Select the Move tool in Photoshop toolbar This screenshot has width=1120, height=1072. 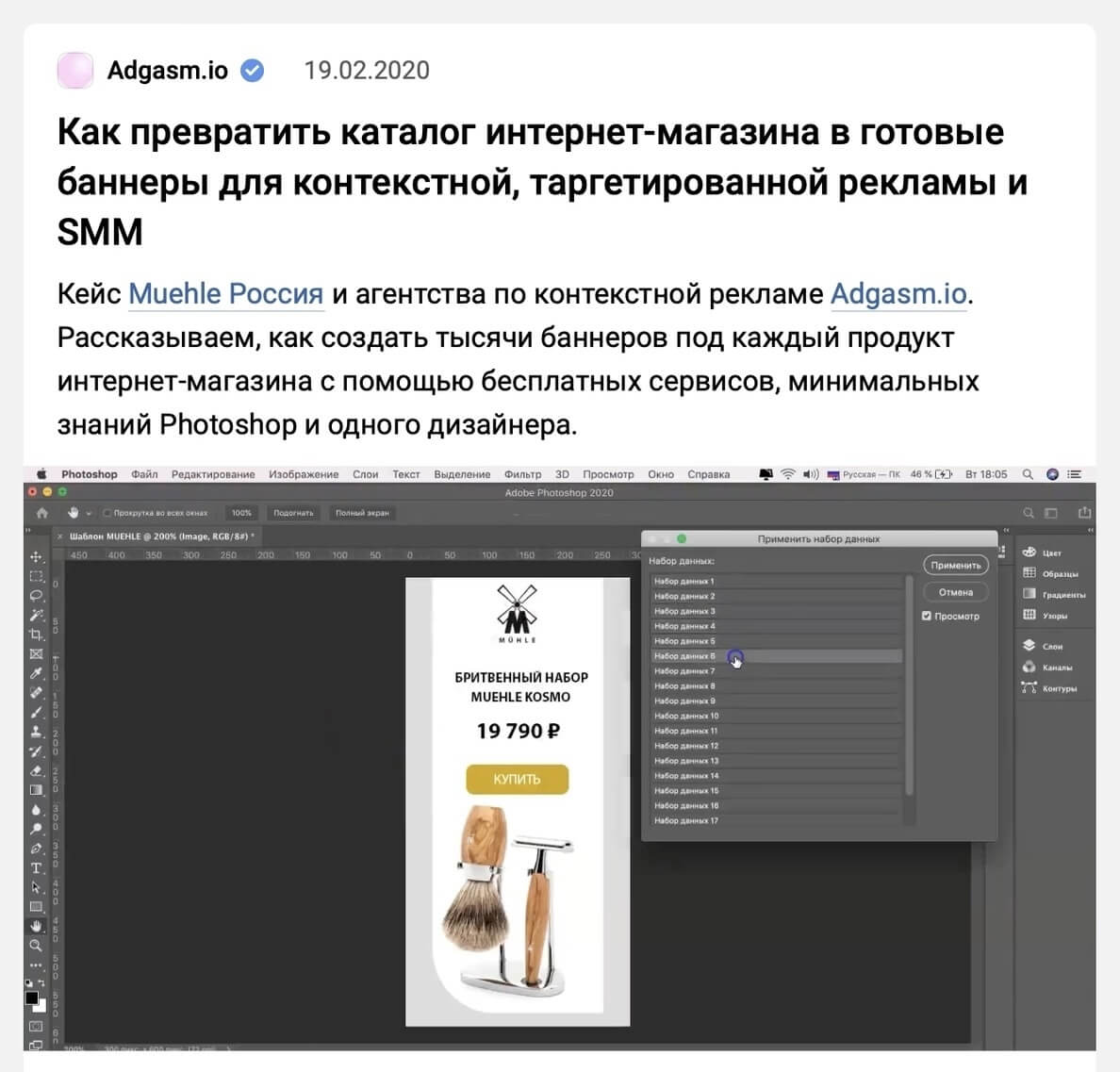36,556
